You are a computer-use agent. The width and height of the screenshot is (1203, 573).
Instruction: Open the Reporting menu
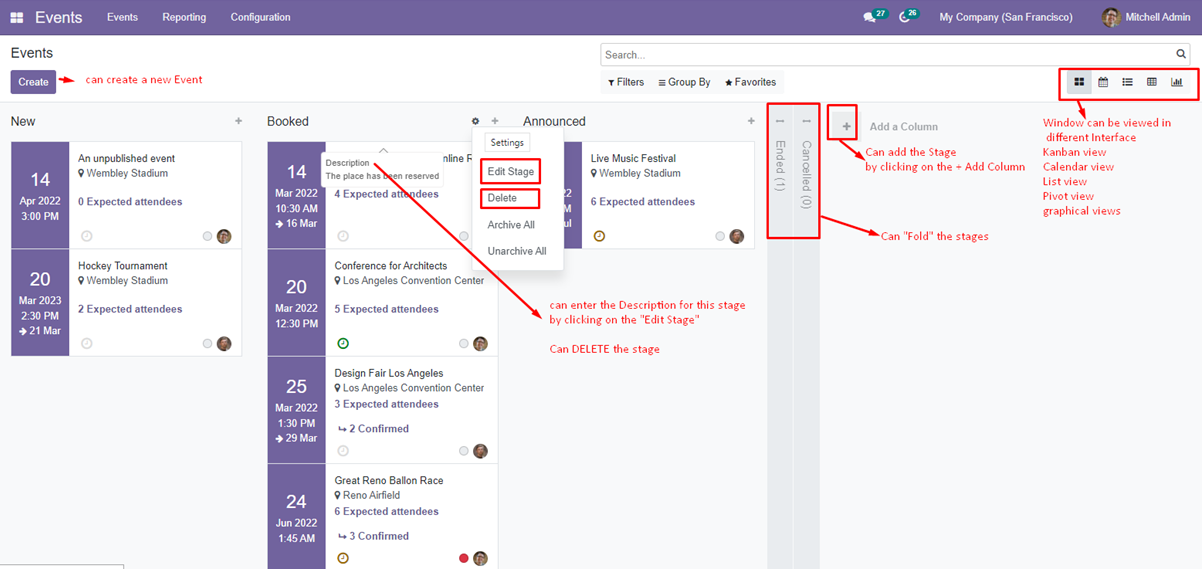pos(184,18)
